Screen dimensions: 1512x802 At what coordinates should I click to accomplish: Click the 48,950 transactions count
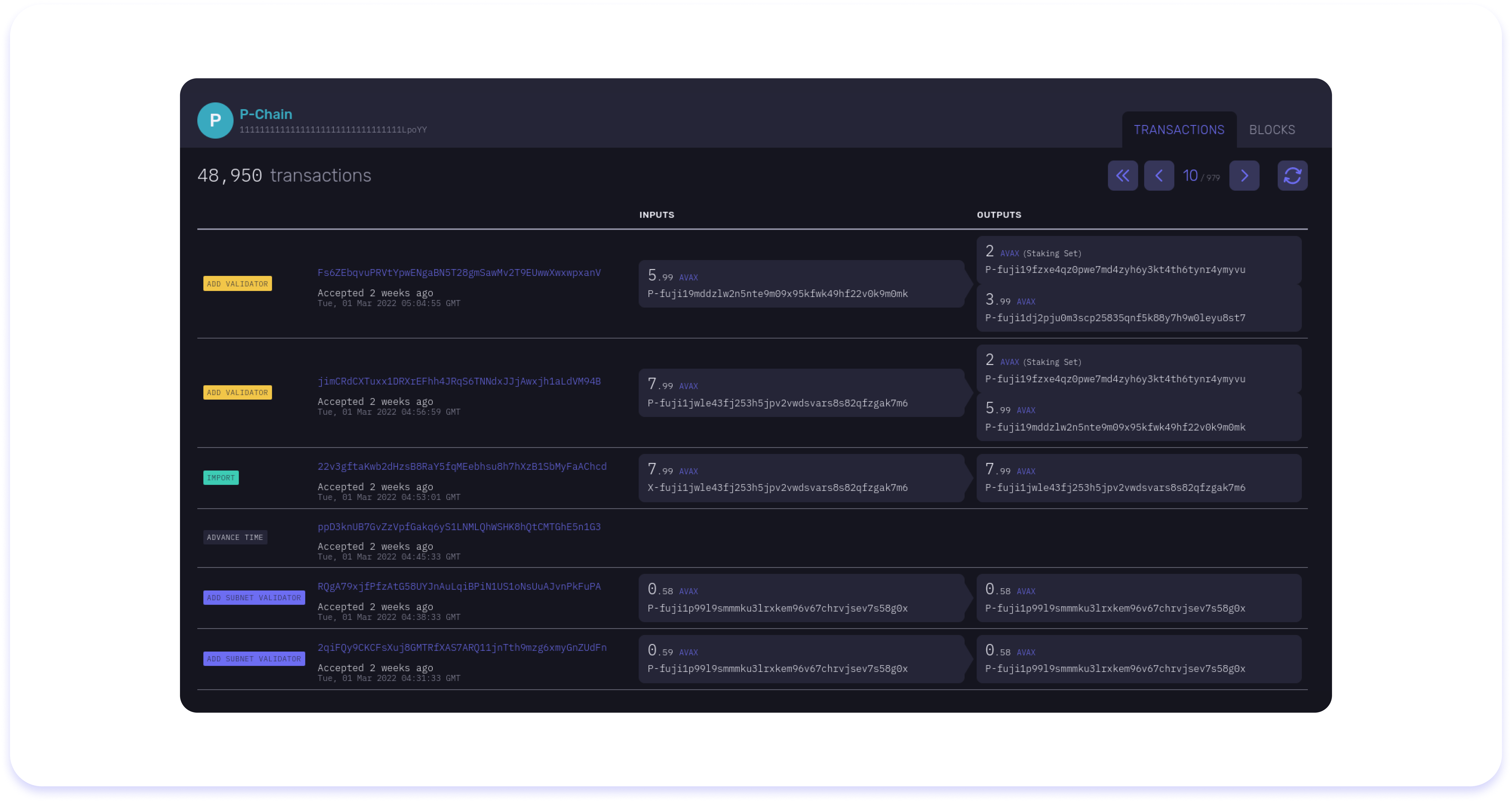point(284,175)
